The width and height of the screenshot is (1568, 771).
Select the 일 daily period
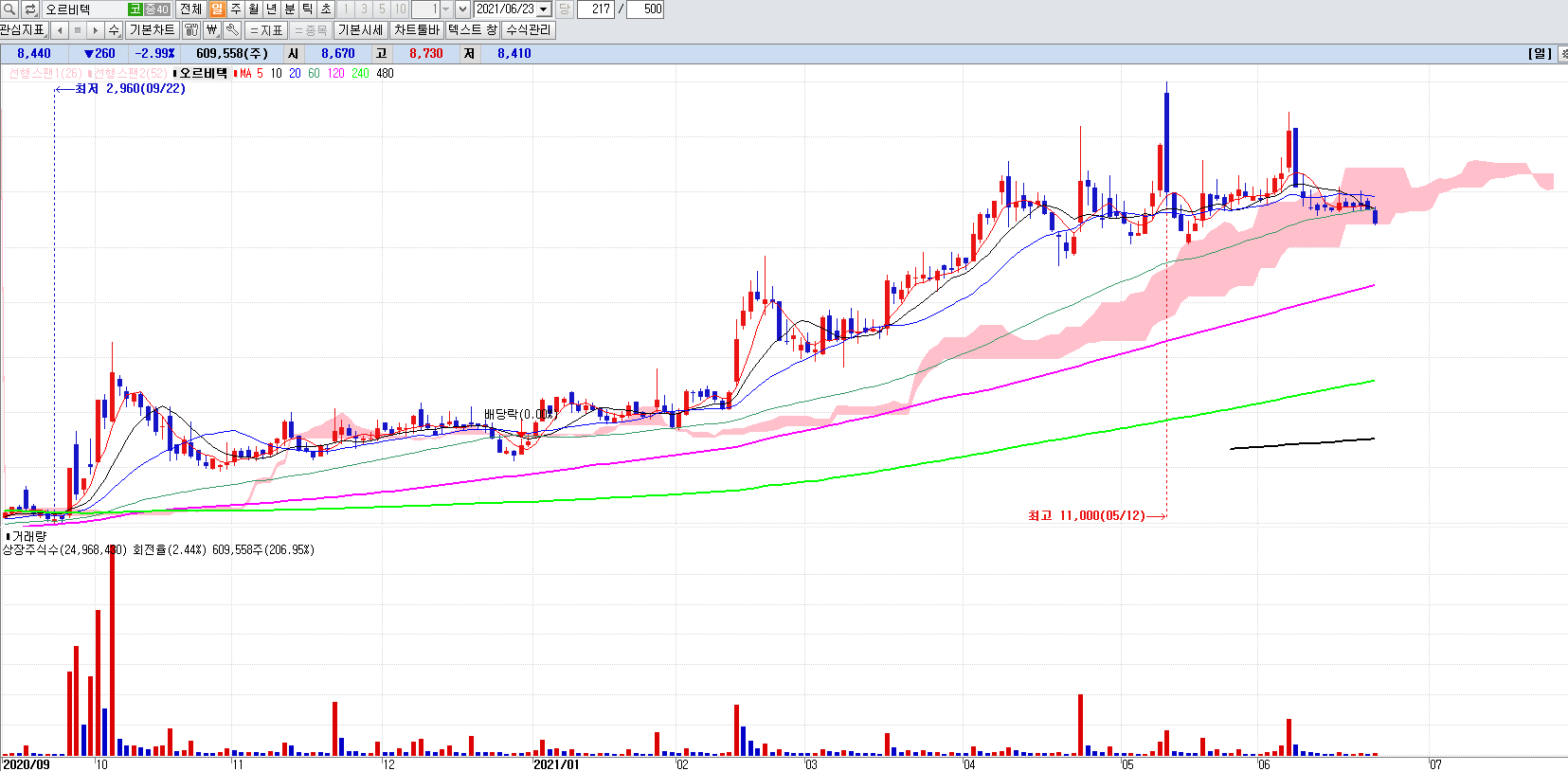click(218, 9)
